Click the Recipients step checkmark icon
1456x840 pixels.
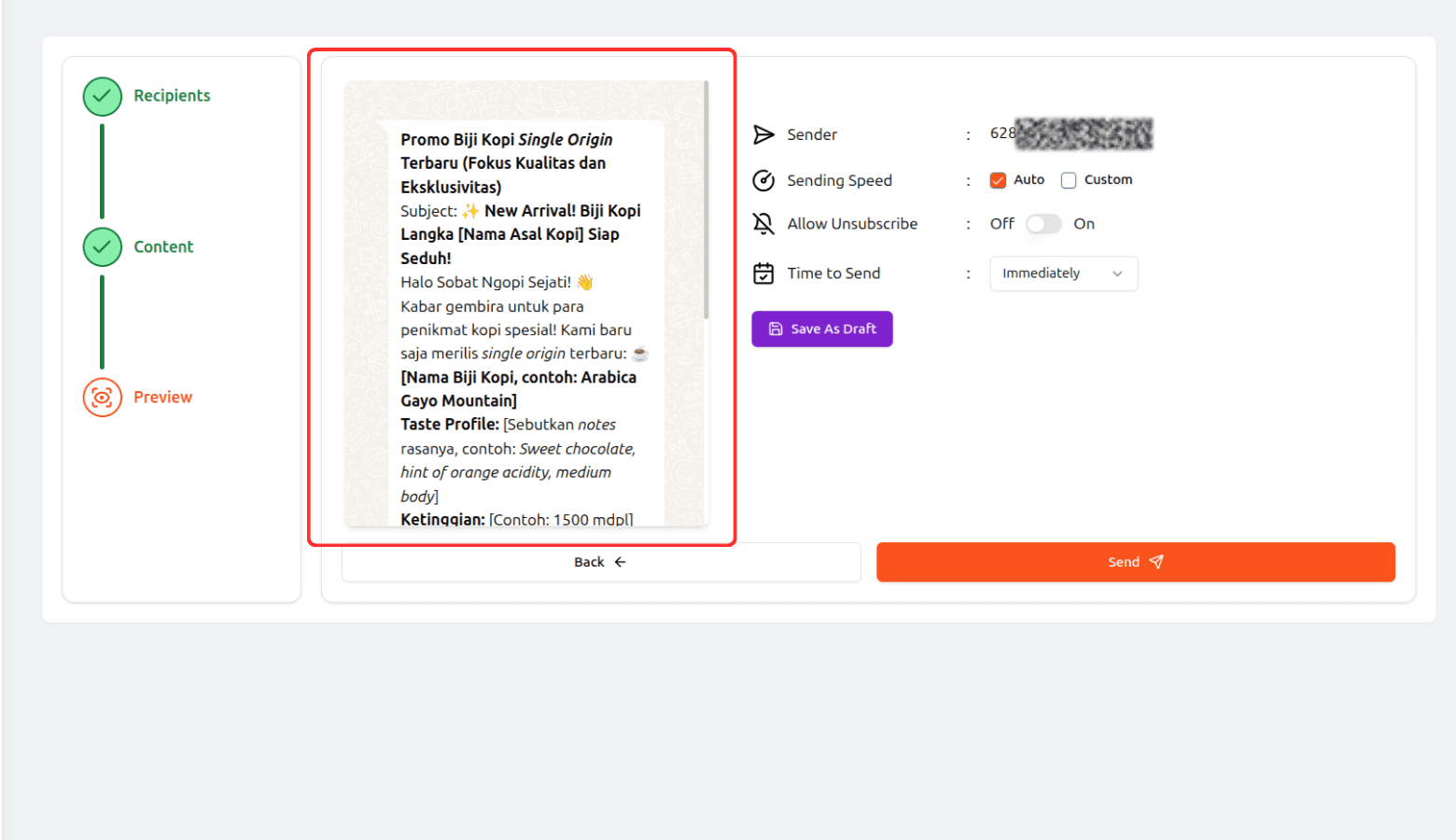(x=102, y=96)
